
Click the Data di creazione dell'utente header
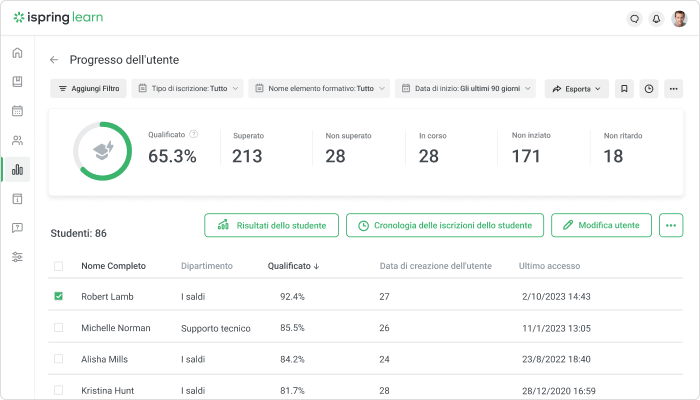point(436,266)
